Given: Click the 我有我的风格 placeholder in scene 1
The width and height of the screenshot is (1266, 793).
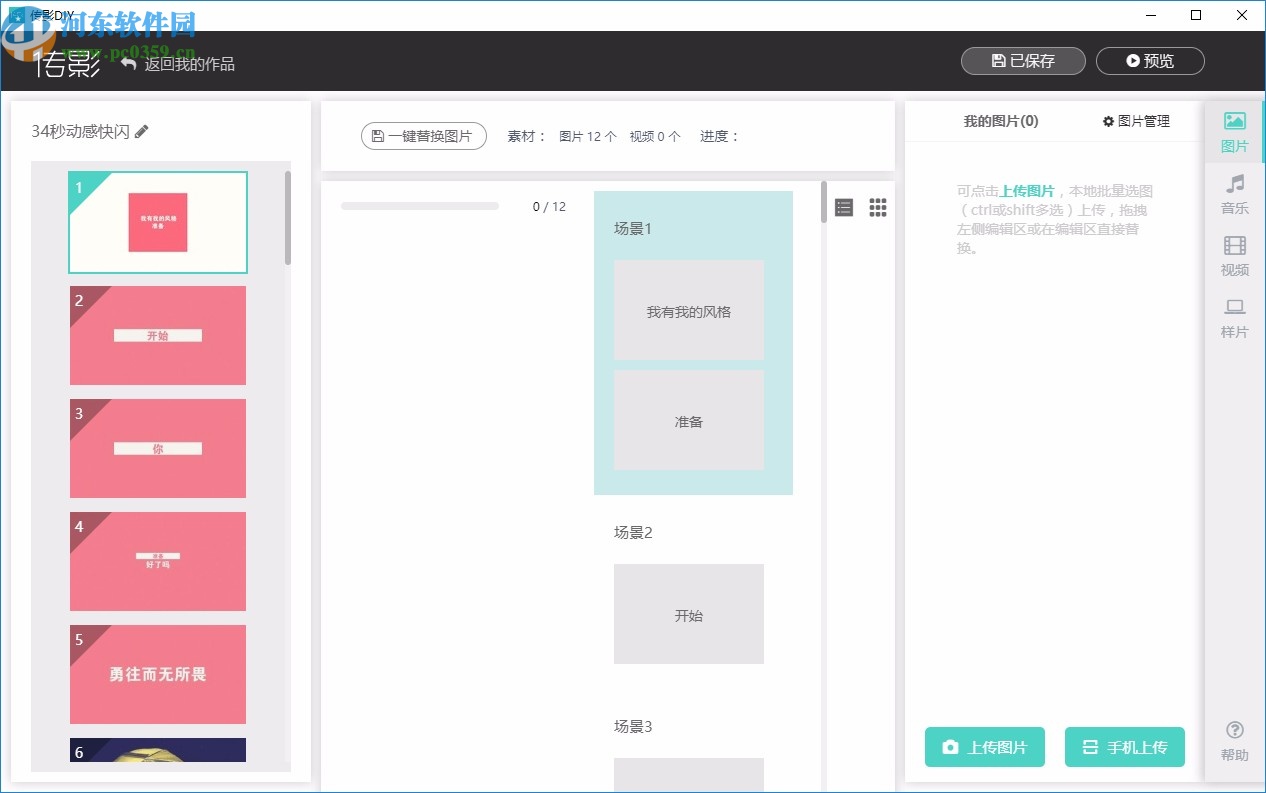Looking at the screenshot, I should [x=688, y=311].
